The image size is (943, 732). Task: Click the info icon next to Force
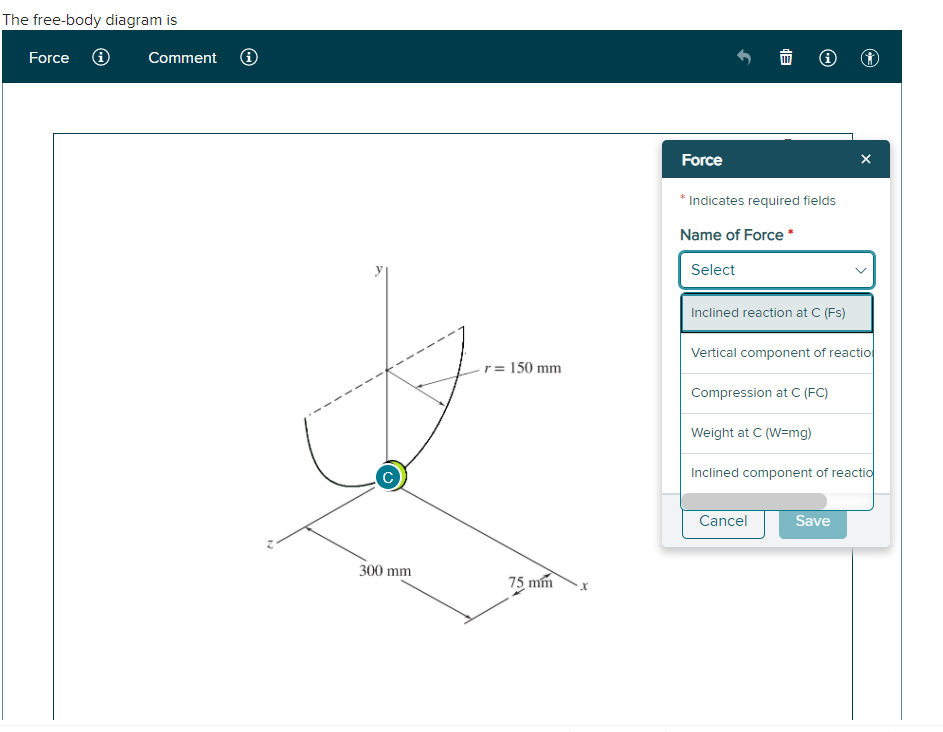pos(100,57)
